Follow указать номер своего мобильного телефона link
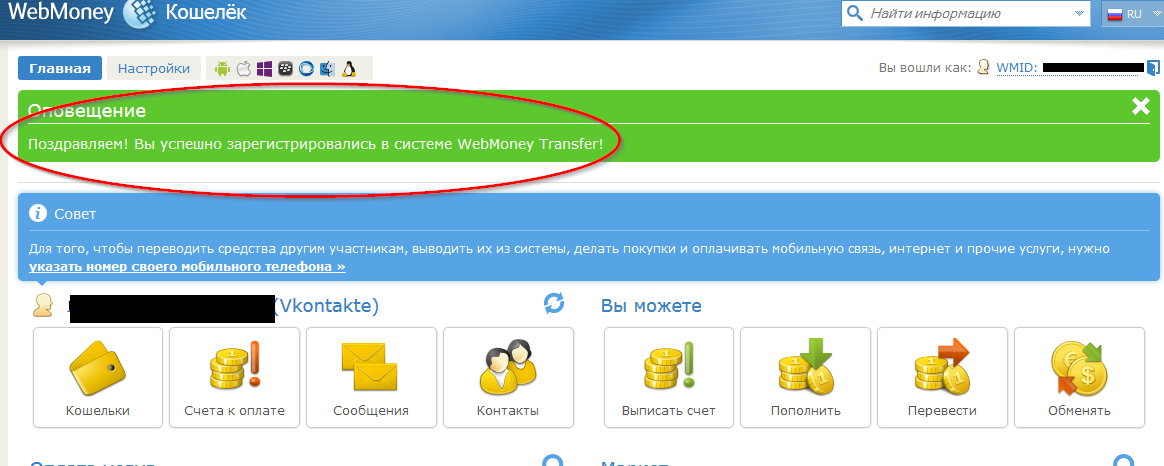Viewport: 1164px width, 466px height. [x=187, y=266]
